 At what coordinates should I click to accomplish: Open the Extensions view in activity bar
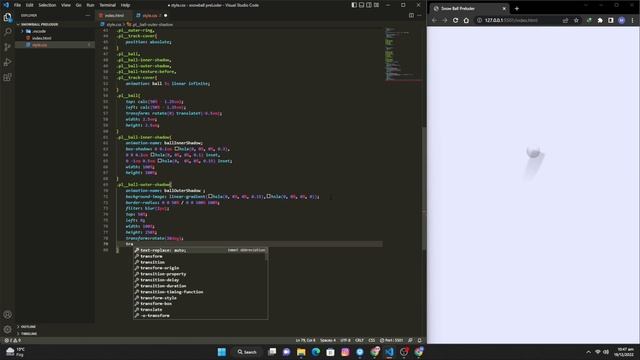coord(7,77)
